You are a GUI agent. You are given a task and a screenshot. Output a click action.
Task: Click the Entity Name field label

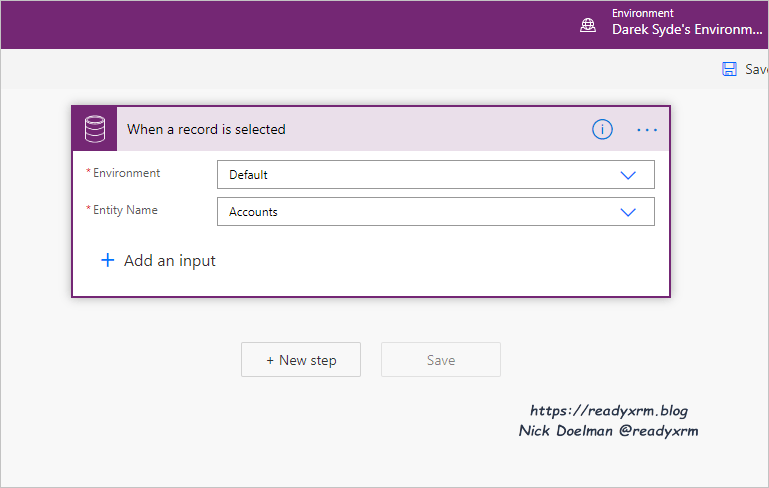(125, 210)
